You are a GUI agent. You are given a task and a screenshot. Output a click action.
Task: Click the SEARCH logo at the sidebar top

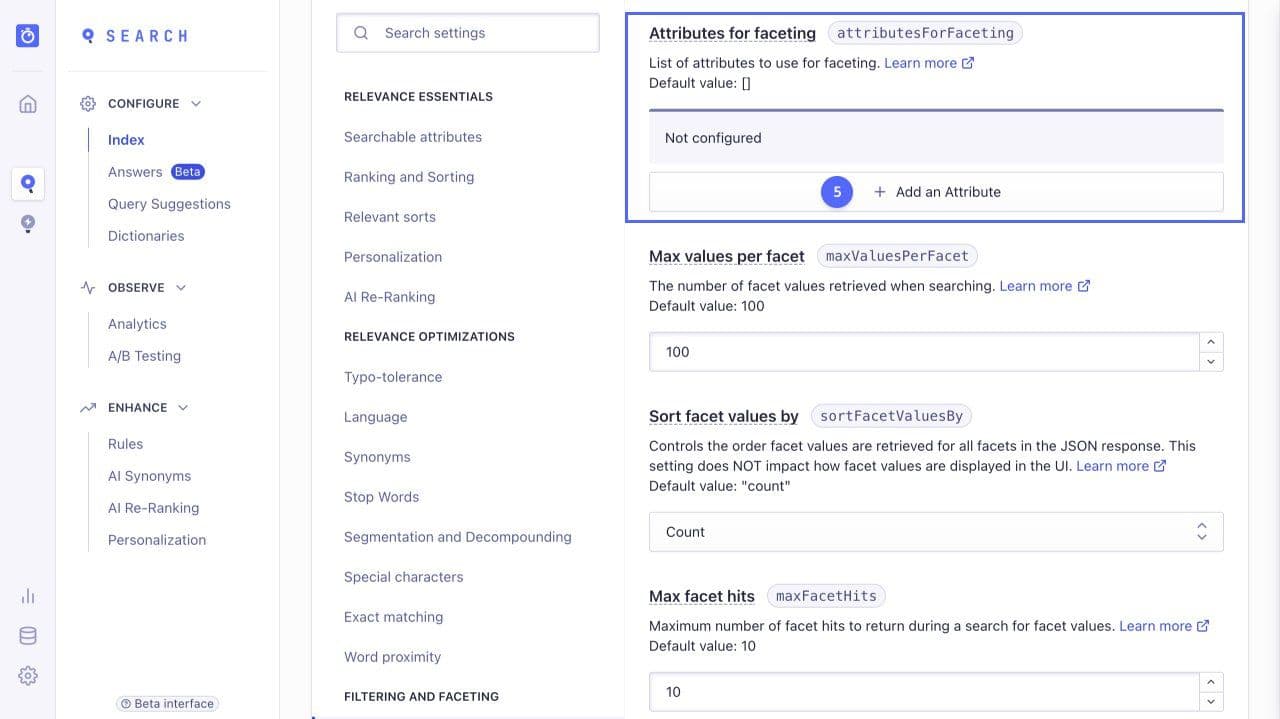tap(134, 36)
